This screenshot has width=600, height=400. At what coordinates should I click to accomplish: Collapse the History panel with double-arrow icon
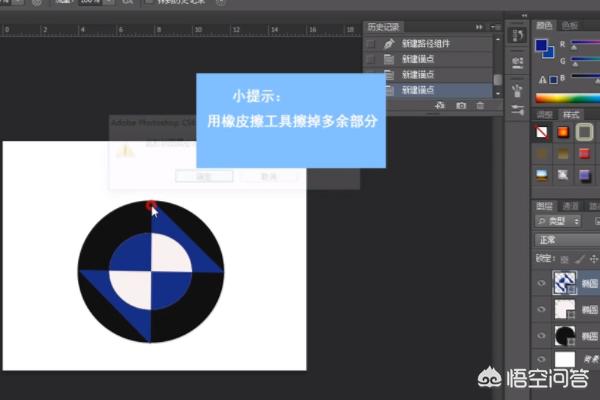479,27
